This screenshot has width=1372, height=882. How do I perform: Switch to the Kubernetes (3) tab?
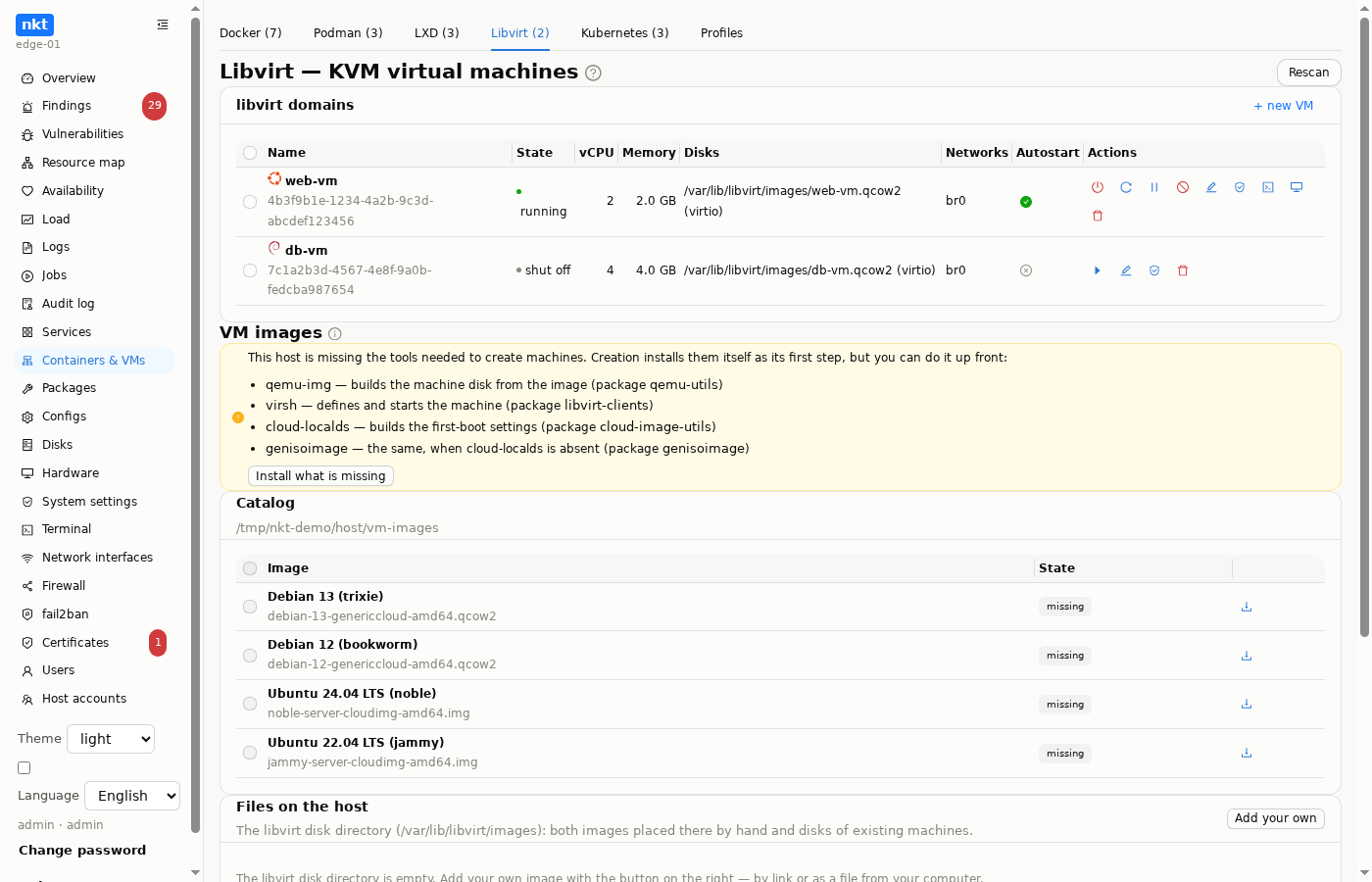(x=625, y=33)
